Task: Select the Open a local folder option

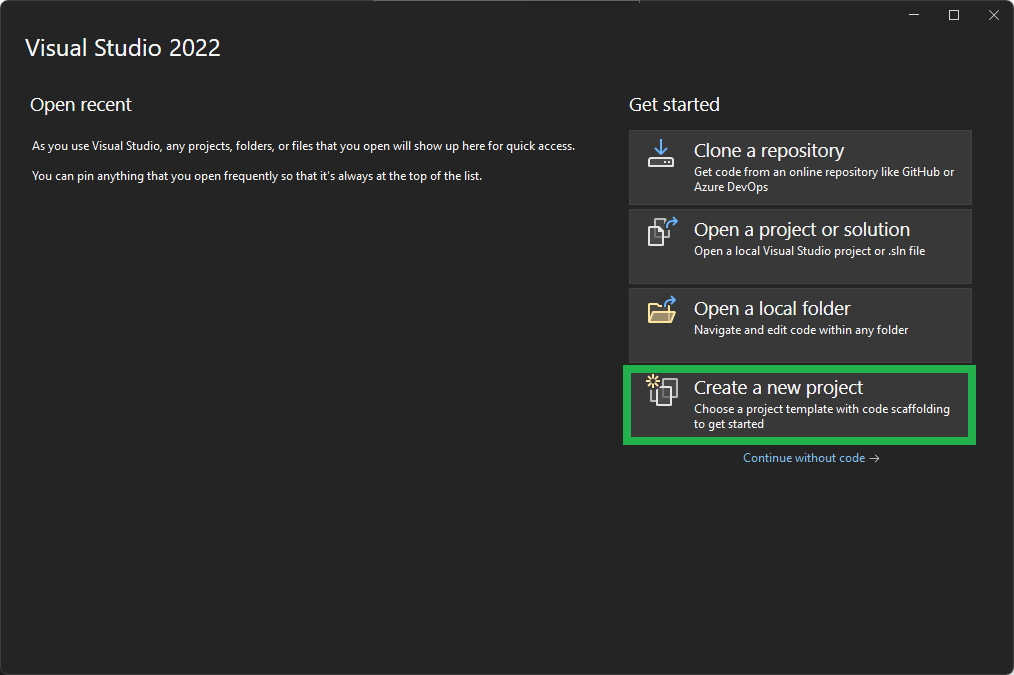Action: tap(800, 324)
